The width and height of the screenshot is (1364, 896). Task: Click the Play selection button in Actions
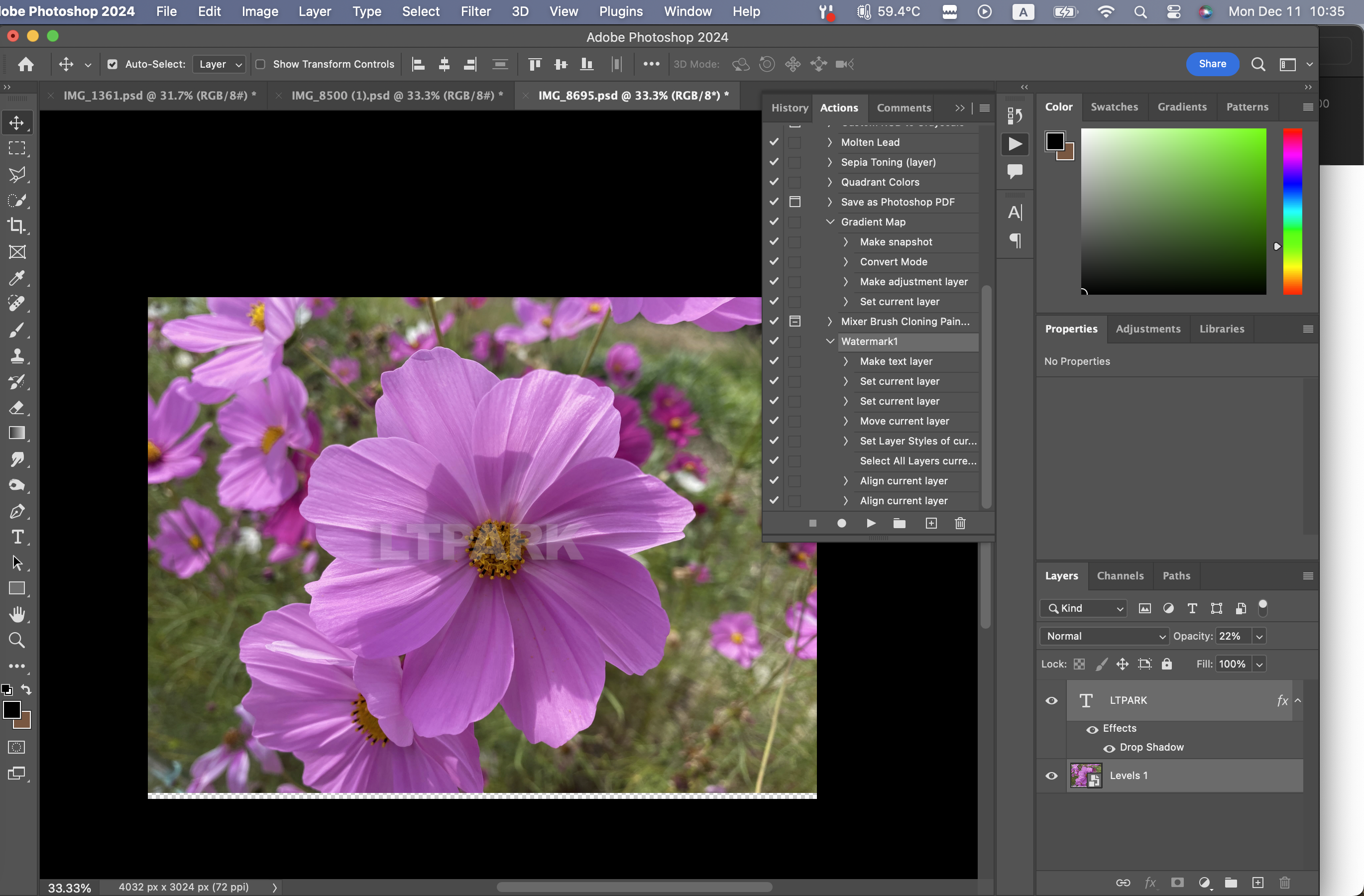871,523
